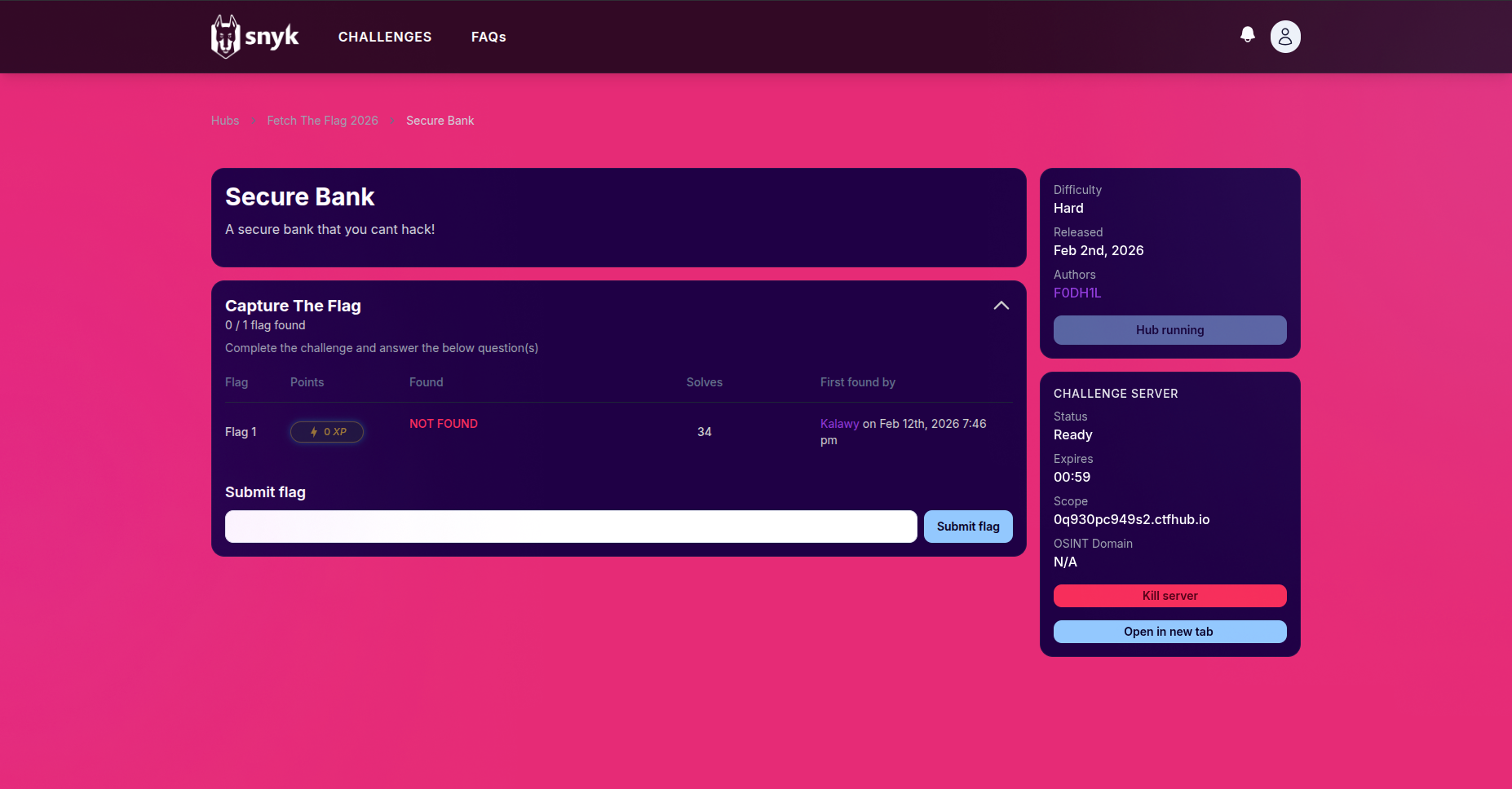Viewport: 1512px width, 789px height.
Task: Open the user profile avatar
Action: click(1285, 37)
